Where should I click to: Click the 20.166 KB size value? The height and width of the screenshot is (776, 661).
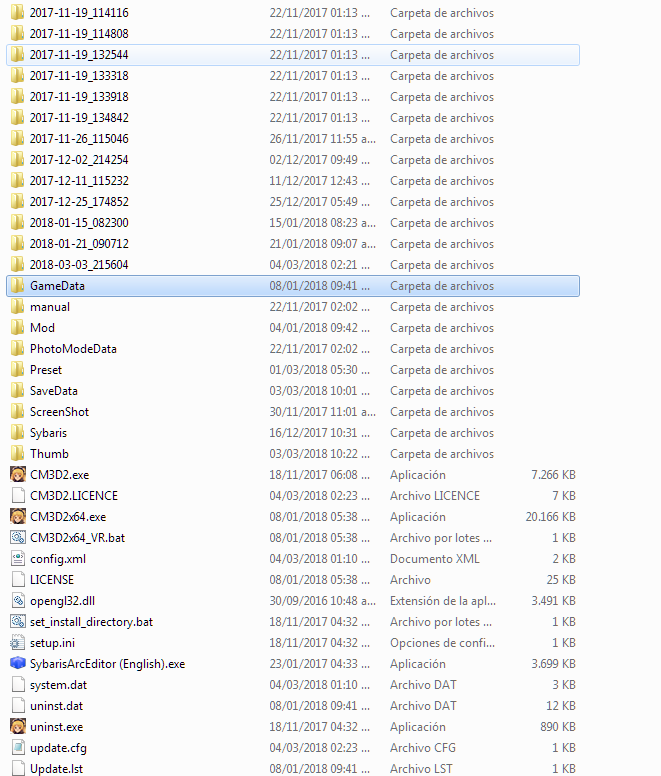pos(551,517)
